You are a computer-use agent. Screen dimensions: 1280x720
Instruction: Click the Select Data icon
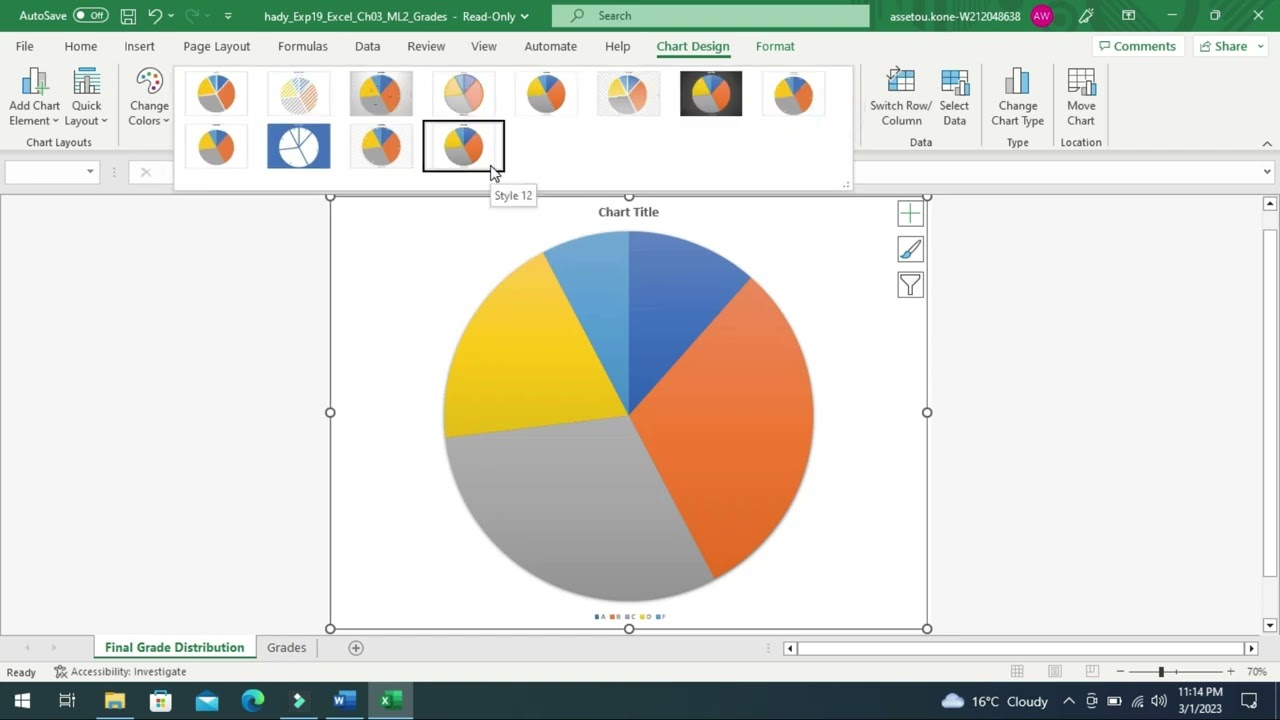[x=954, y=98]
